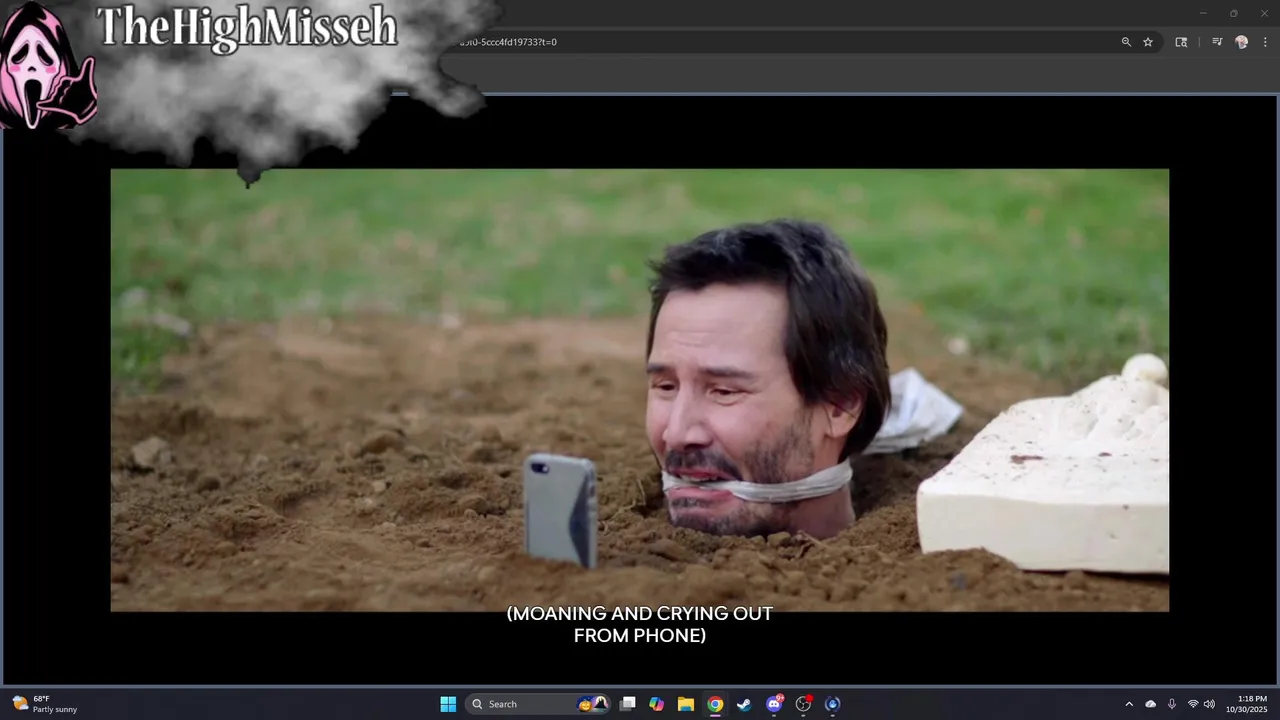
Task: Open the Chrome three-dot menu
Action: [1266, 42]
